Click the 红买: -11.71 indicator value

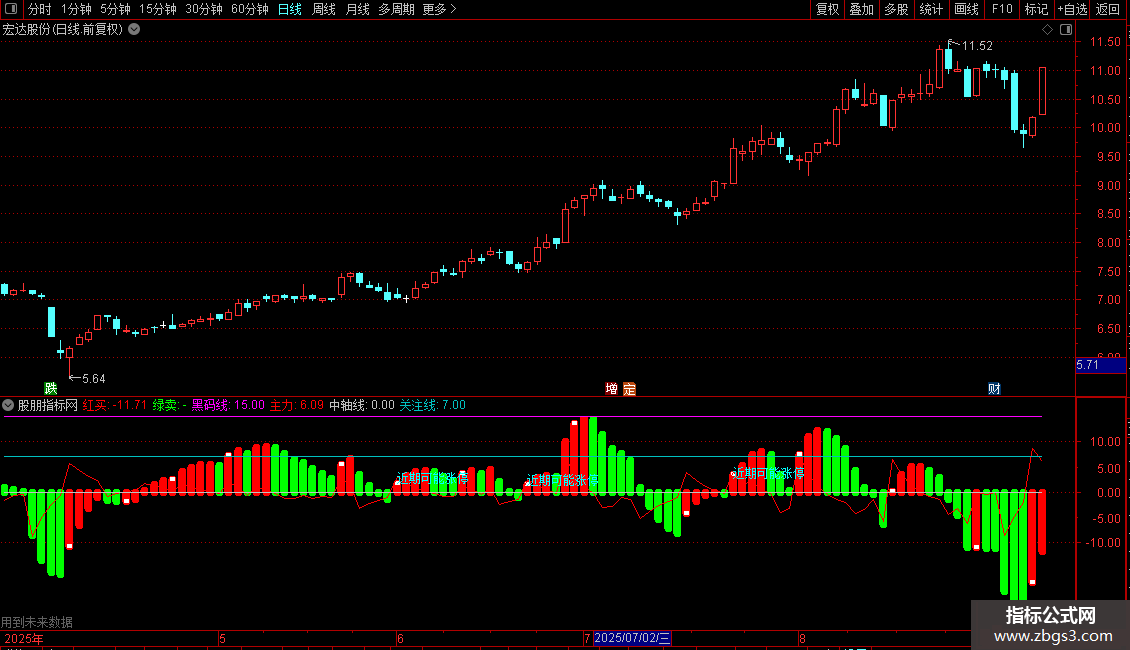point(115,405)
